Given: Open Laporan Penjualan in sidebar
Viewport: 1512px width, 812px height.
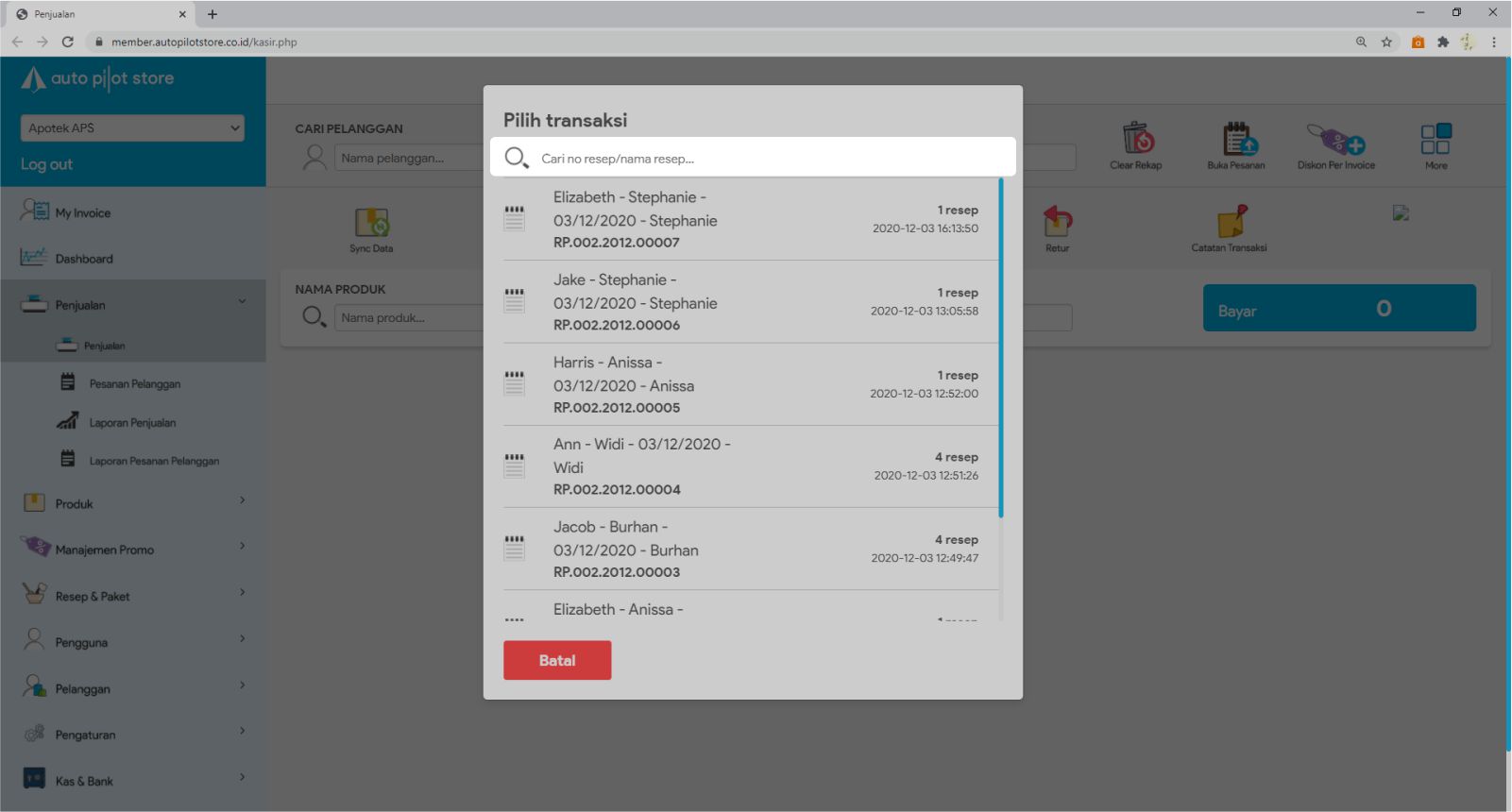Looking at the screenshot, I should 132,423.
